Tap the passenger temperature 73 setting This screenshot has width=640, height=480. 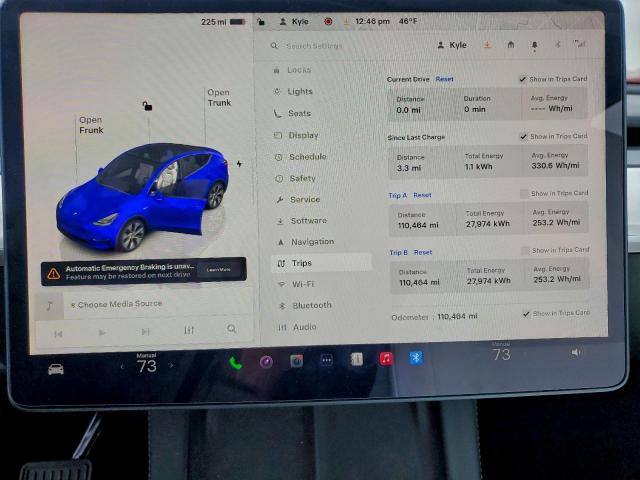(x=501, y=354)
